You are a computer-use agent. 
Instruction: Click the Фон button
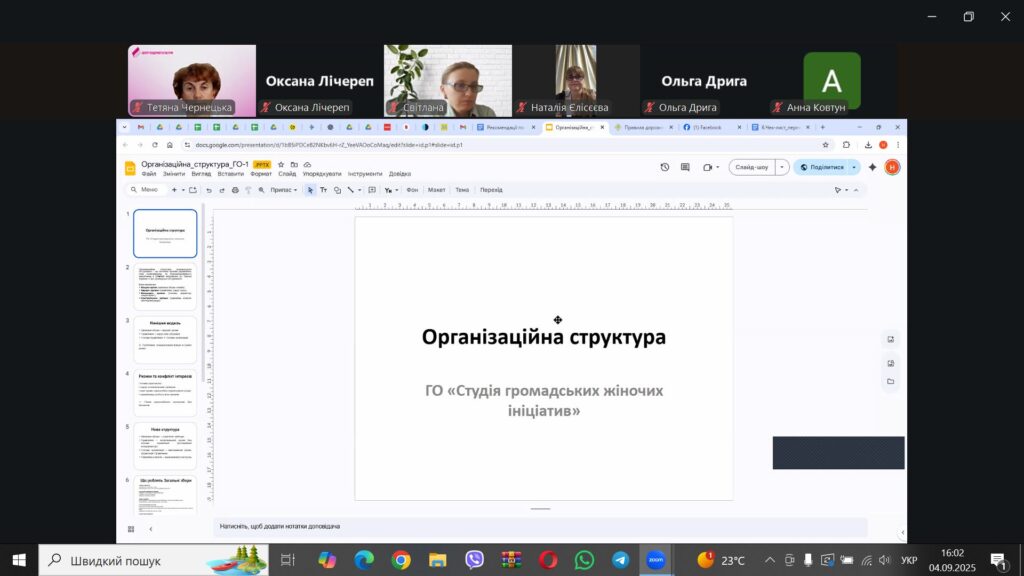coord(412,190)
